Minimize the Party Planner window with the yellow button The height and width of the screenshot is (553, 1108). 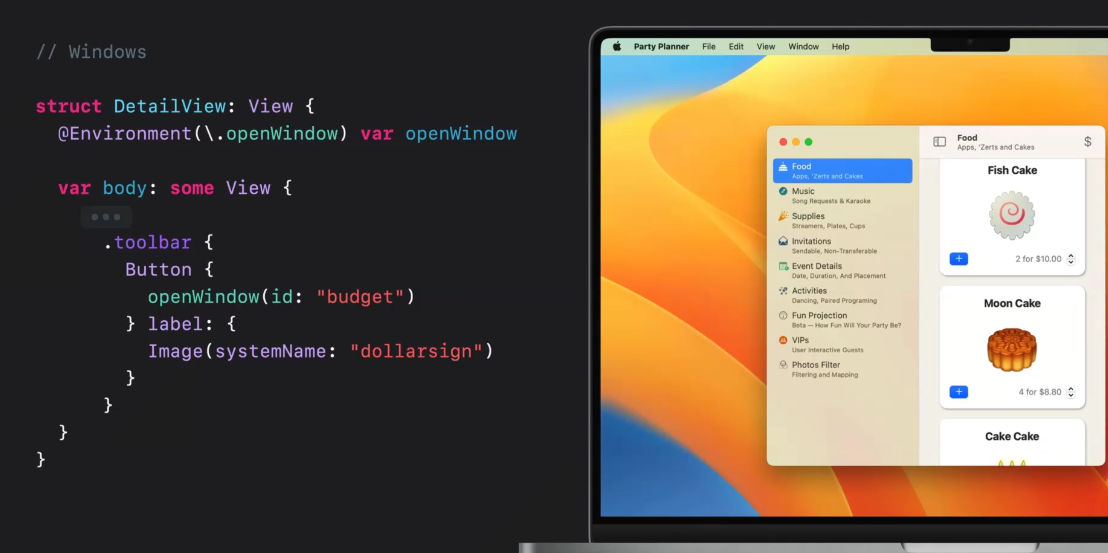click(796, 142)
